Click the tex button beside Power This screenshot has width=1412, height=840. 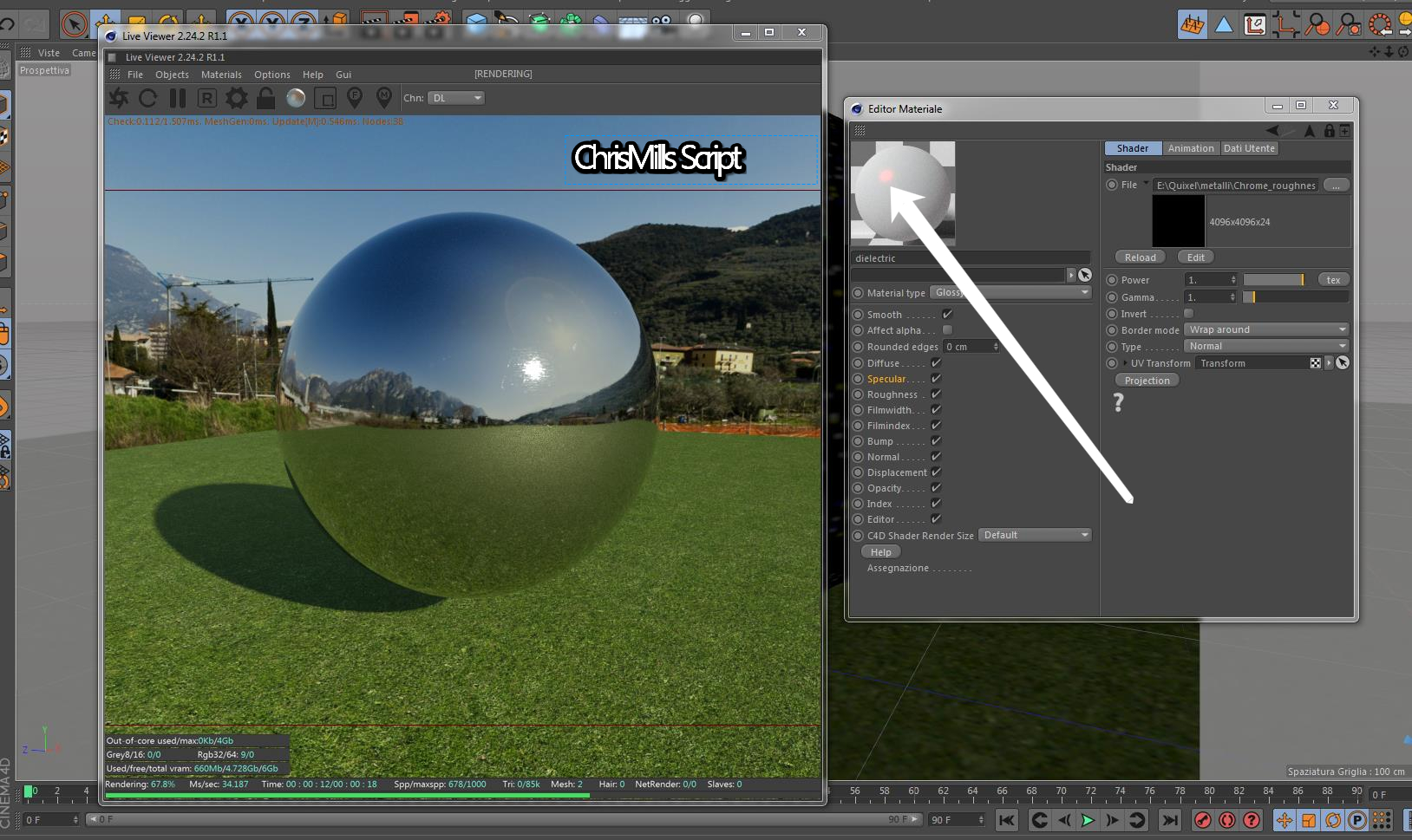click(1334, 280)
